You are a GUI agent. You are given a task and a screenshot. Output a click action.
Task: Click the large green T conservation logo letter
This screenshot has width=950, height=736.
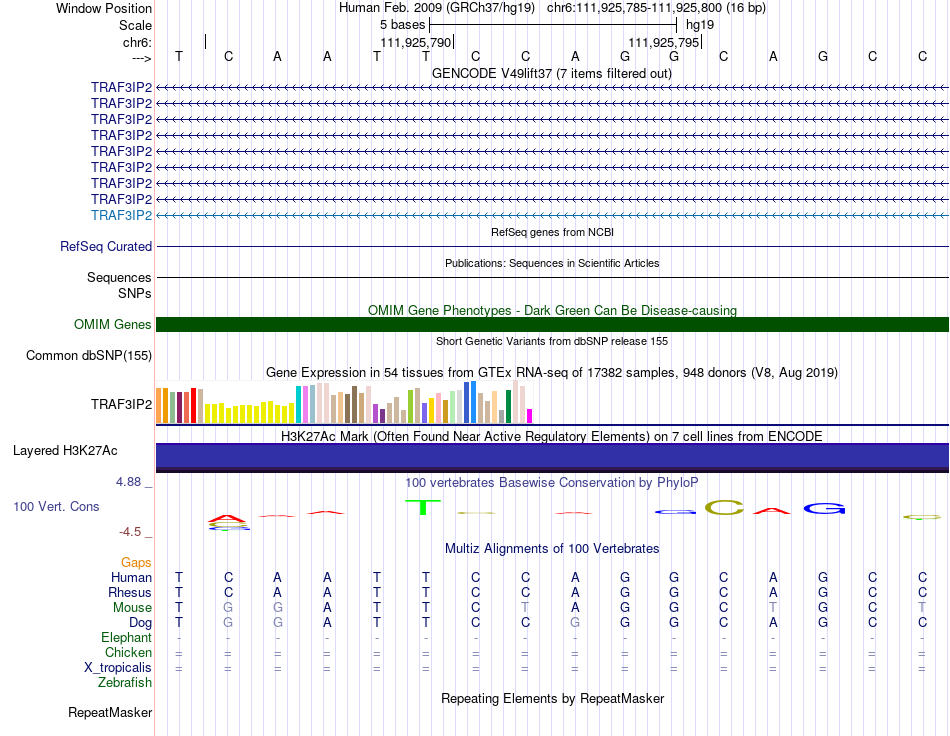pyautogui.click(x=423, y=507)
